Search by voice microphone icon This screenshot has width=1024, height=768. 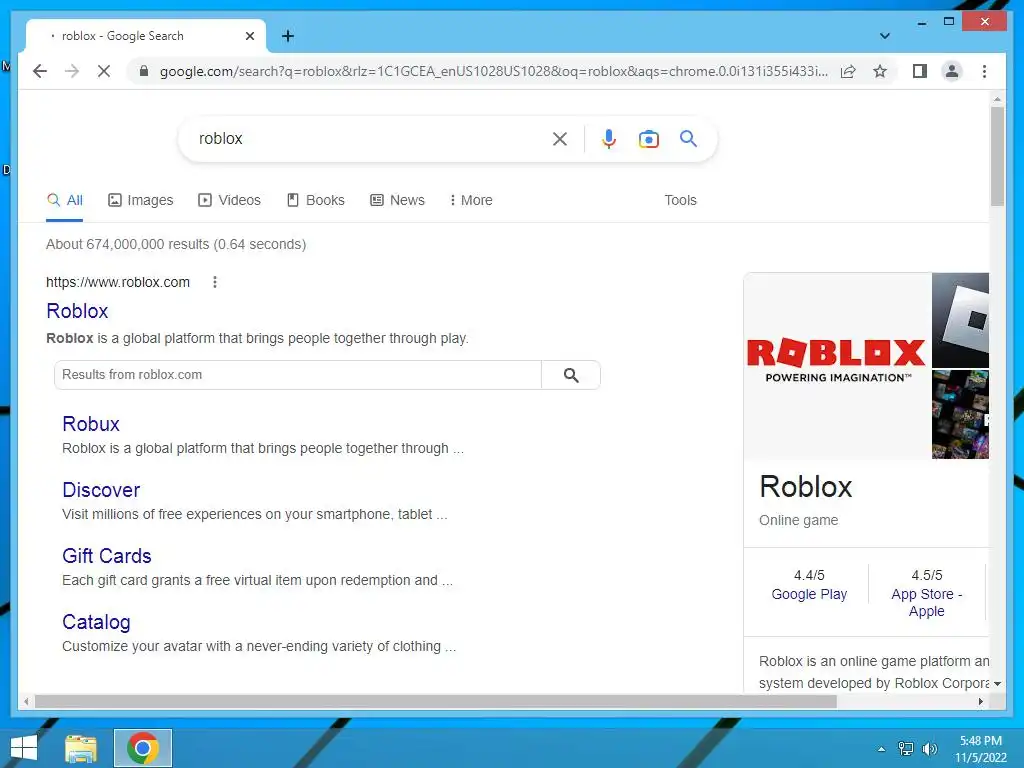[x=609, y=138]
